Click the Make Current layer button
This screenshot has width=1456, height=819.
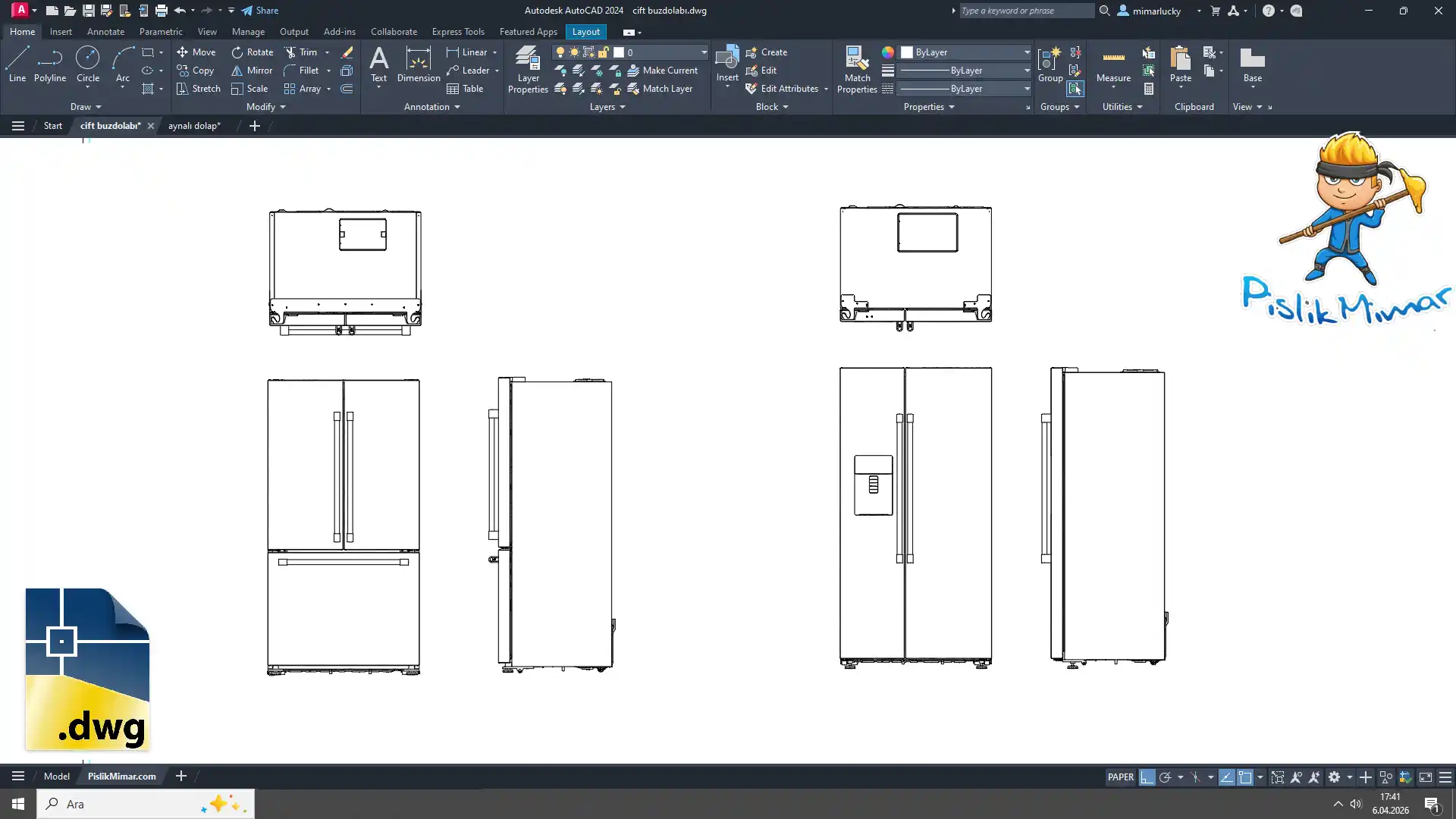click(x=662, y=71)
